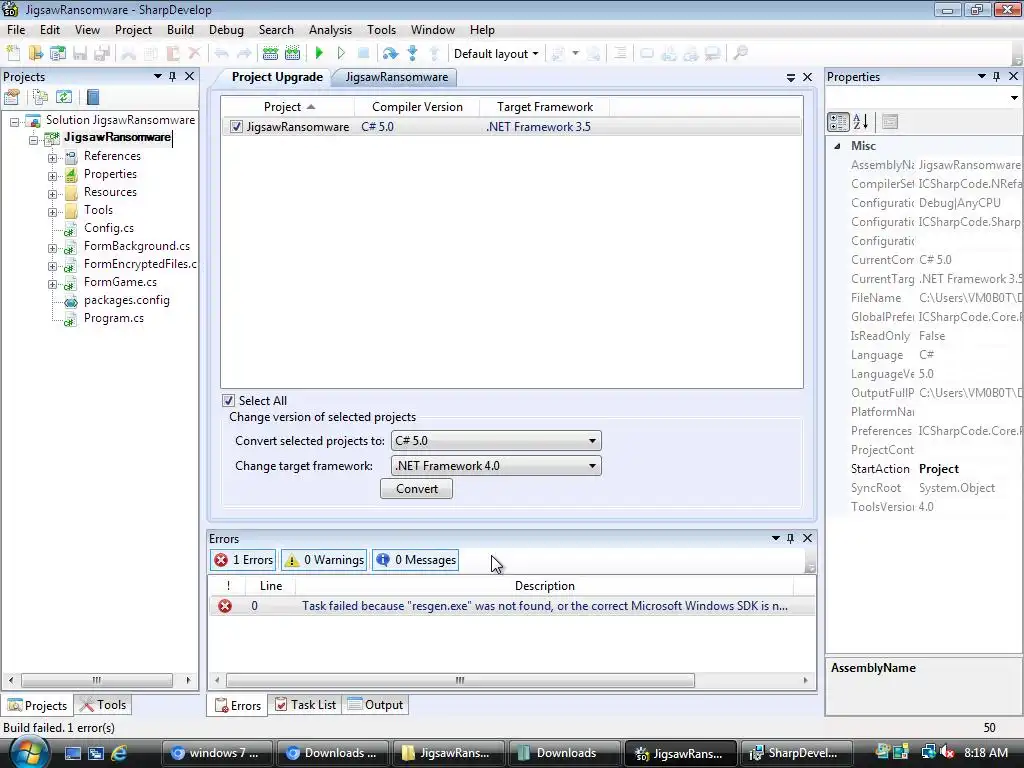
Task: Open Convert selected projects to dropdown
Action: (x=496, y=441)
